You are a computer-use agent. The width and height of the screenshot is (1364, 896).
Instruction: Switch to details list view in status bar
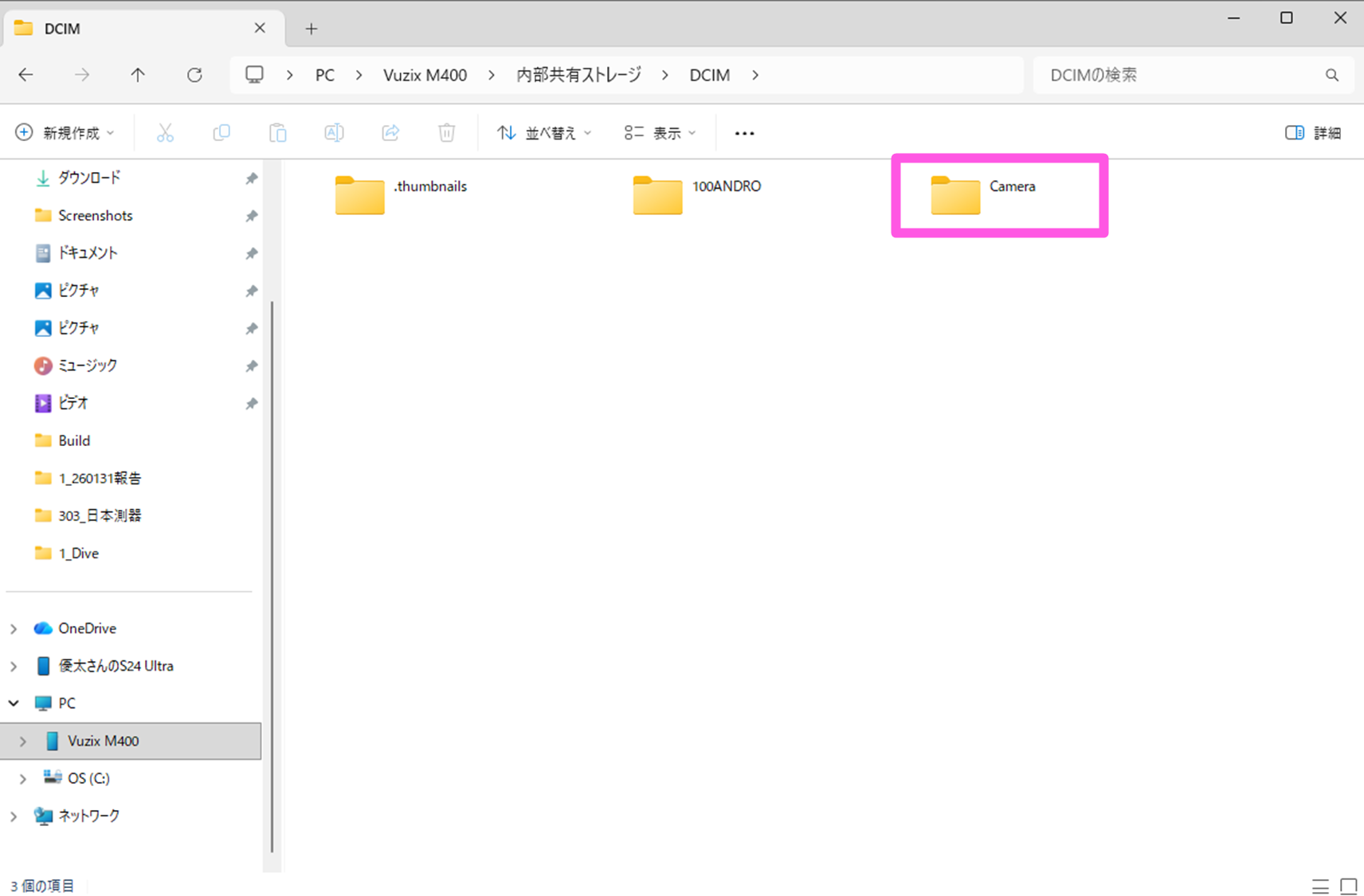1320,886
